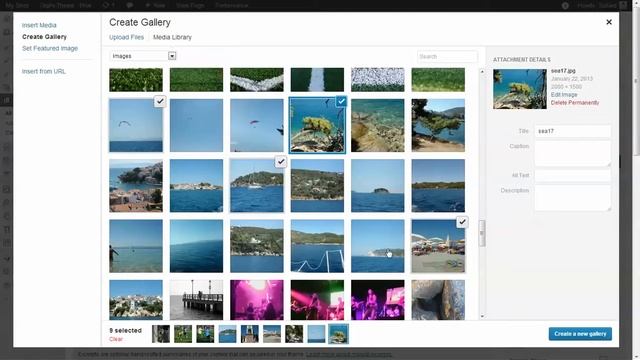Choose Insert from URL
Screen dimensions: 640x360
coord(44,71)
